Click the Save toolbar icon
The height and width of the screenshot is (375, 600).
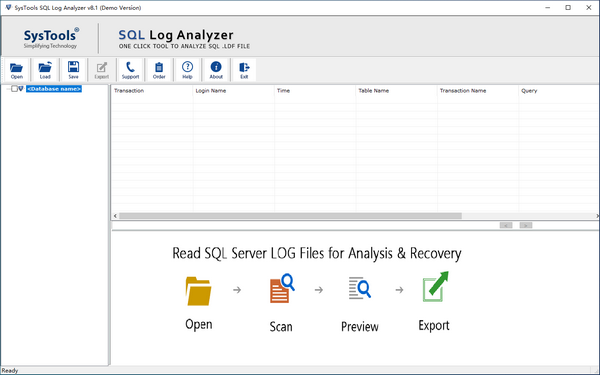(73, 70)
